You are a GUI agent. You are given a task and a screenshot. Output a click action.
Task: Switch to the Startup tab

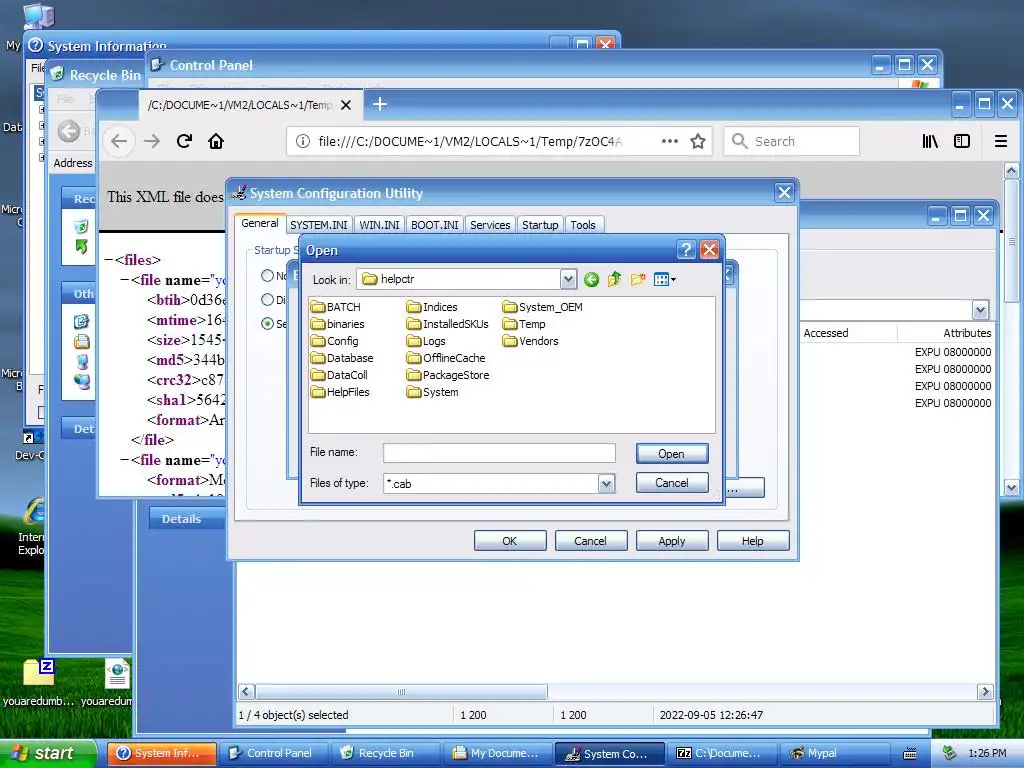[x=540, y=225]
